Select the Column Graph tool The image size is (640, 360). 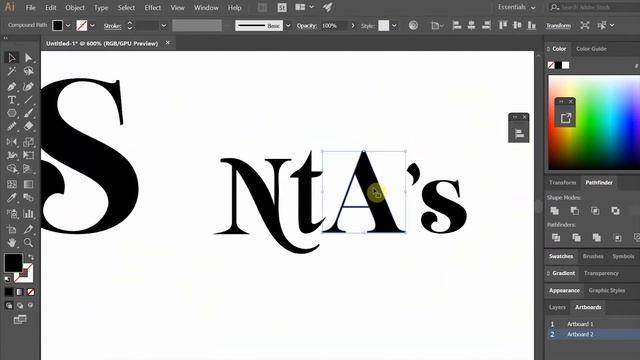(28, 213)
